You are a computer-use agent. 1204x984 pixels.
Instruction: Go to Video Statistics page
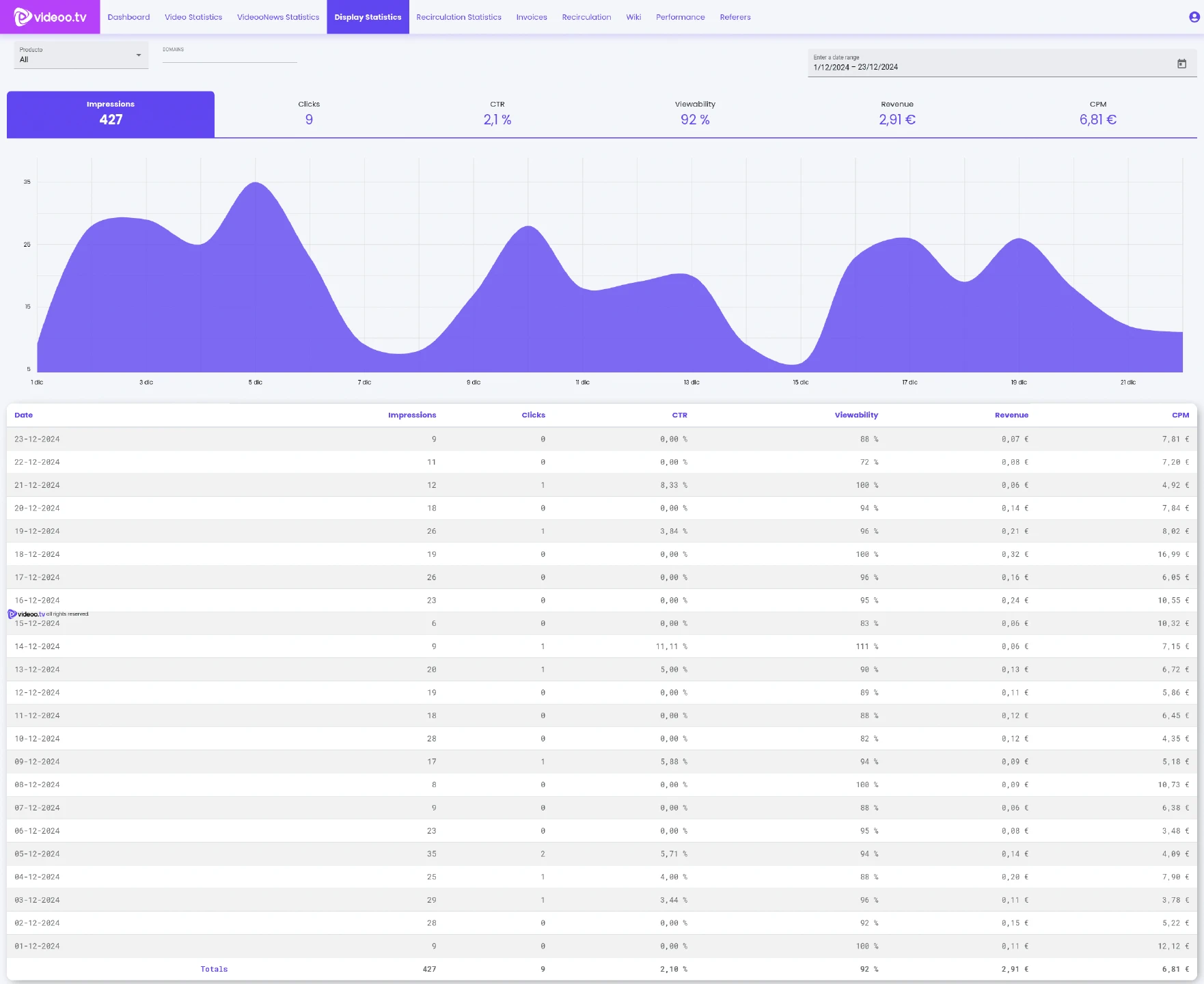coord(193,17)
